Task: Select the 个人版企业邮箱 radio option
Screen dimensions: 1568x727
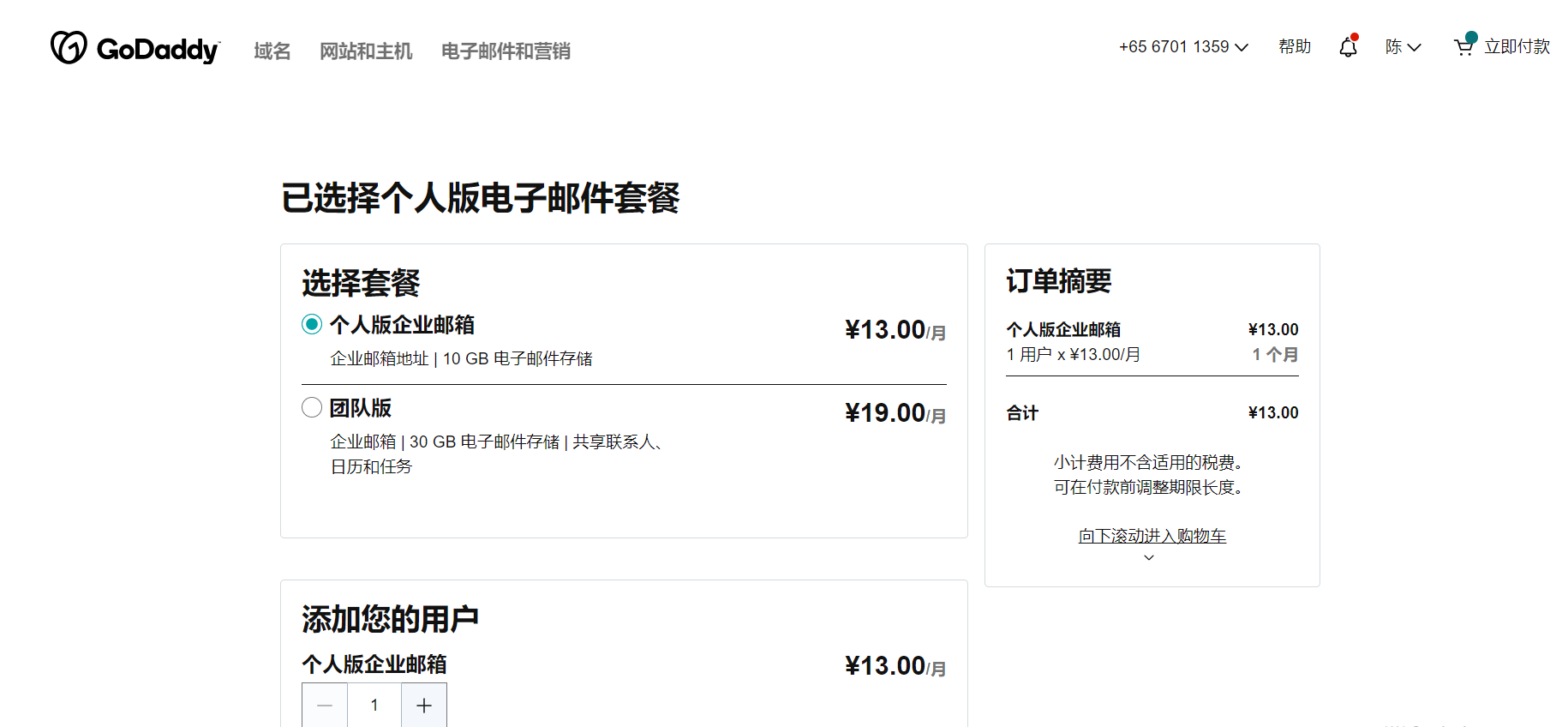Action: click(x=312, y=324)
